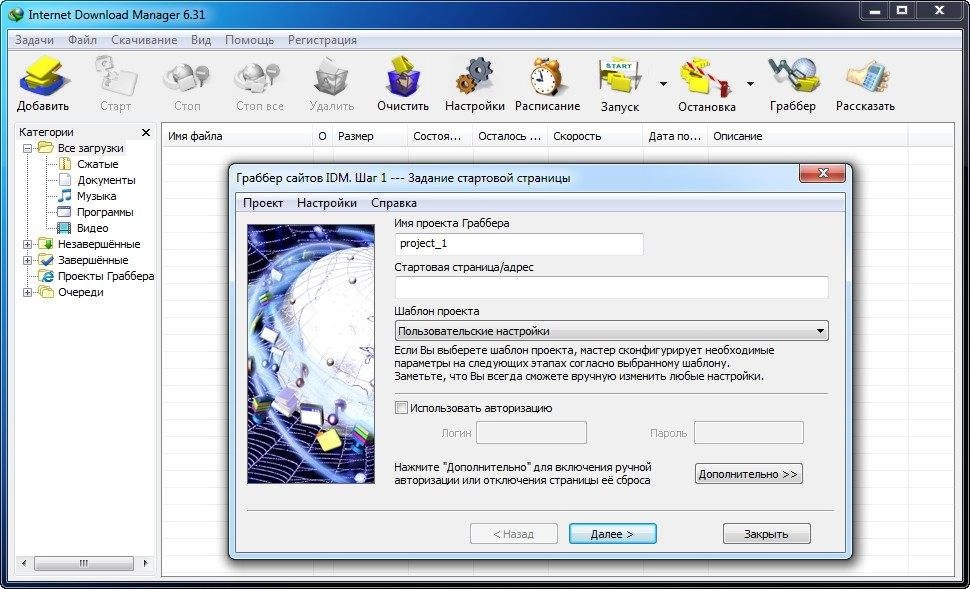Screen dimensions: 970x589
Task: Close the Граббер сайтов dialog
Action: point(822,174)
